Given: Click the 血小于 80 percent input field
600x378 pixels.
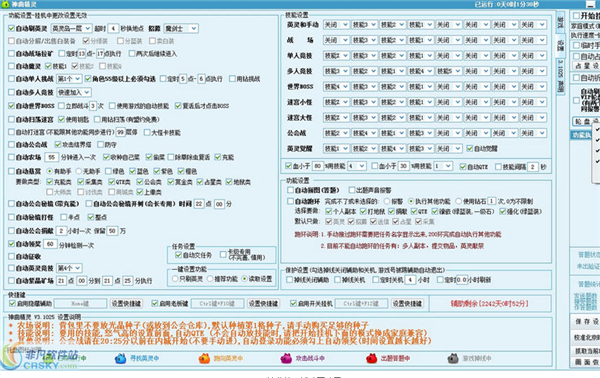Looking at the screenshot, I should pos(317,166).
